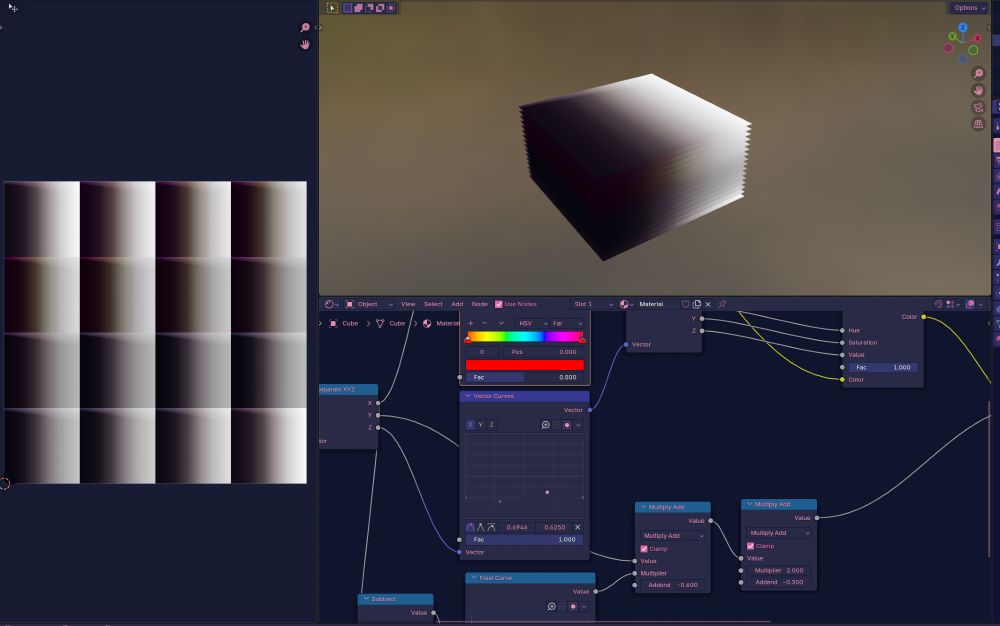Click the new material duplicate icon
This screenshot has height=626, width=1000.
[x=696, y=304]
